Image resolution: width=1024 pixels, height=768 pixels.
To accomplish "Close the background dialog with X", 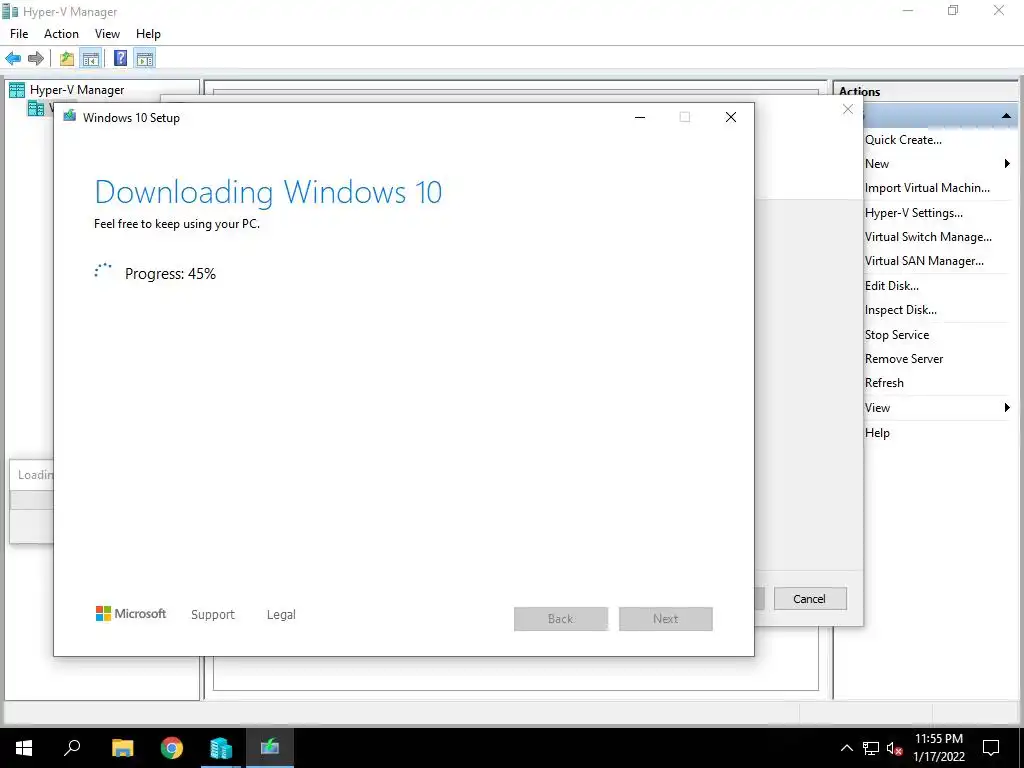I will pyautogui.click(x=848, y=109).
